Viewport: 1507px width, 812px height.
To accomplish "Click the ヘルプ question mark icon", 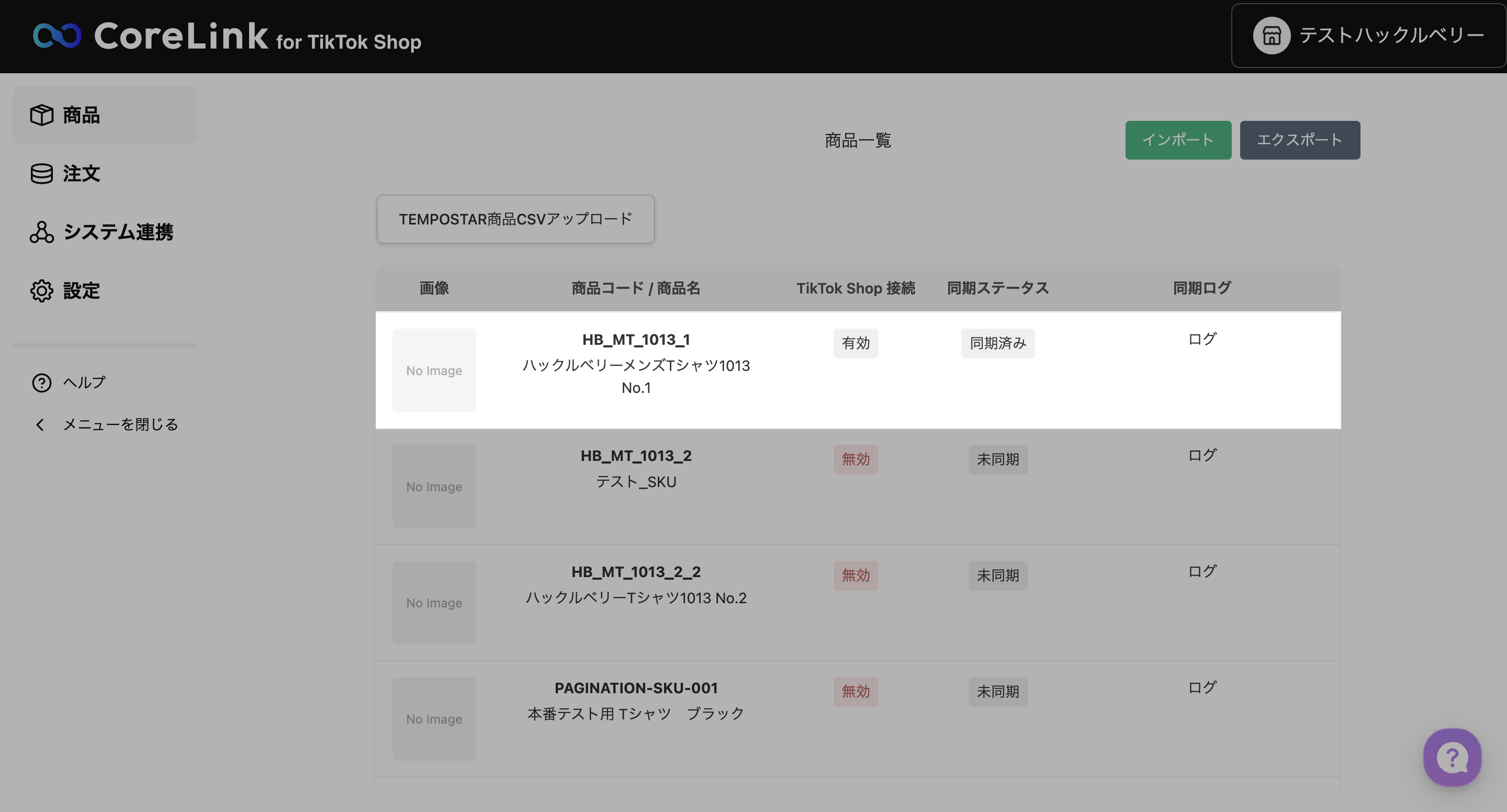I will [x=41, y=382].
